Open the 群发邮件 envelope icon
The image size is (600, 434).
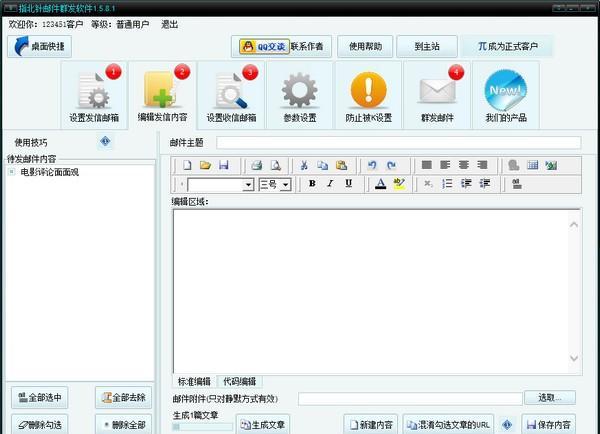point(437,95)
